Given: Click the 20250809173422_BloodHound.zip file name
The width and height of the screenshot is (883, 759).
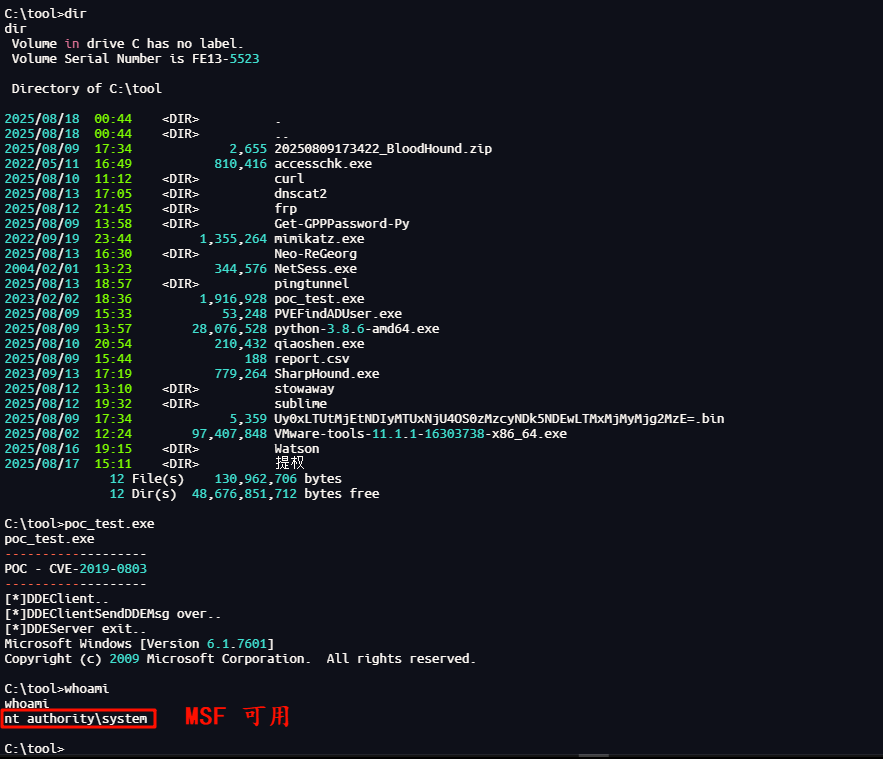Looking at the screenshot, I should tap(383, 149).
